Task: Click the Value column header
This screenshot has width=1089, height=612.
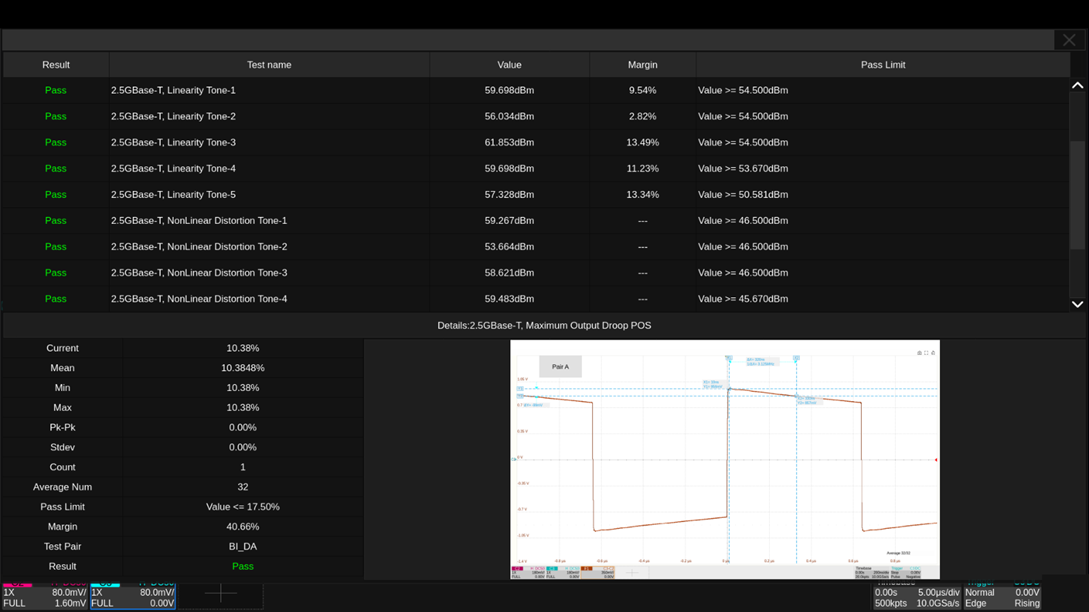Action: [509, 65]
